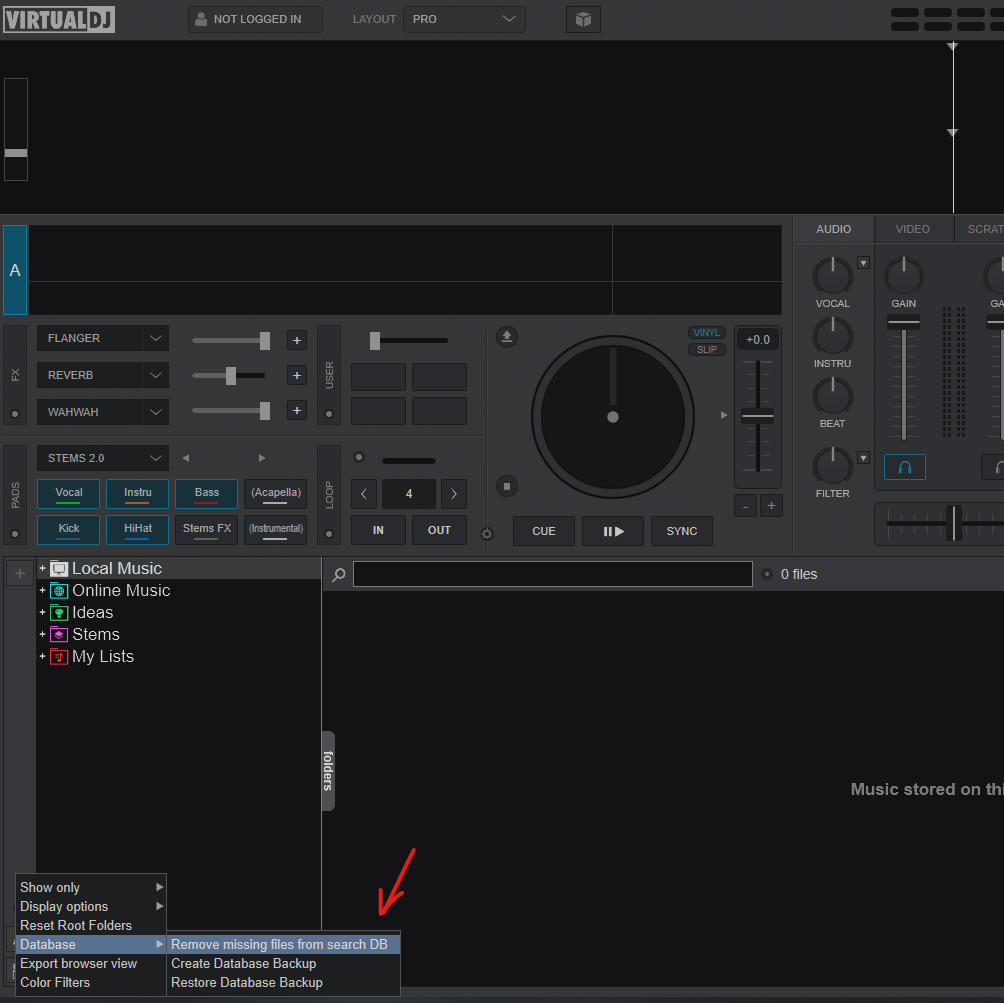Click the VirtualDJ logo
The height and width of the screenshot is (1003, 1004).
[59, 19]
